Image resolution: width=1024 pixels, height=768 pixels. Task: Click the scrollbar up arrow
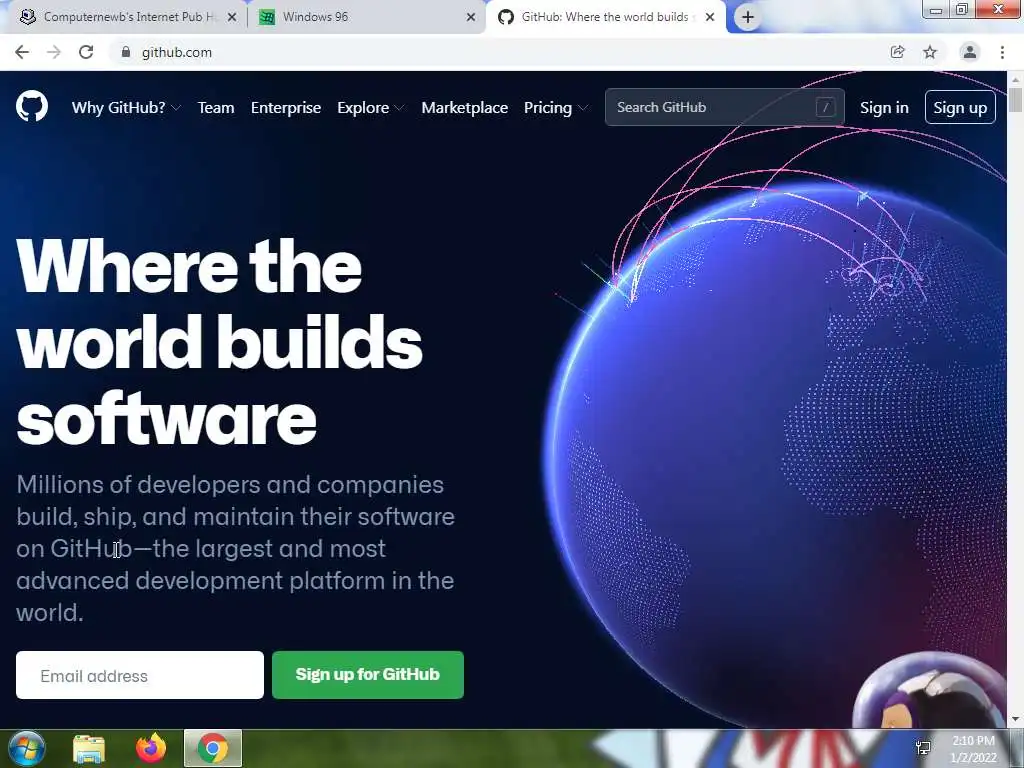coord(1015,79)
